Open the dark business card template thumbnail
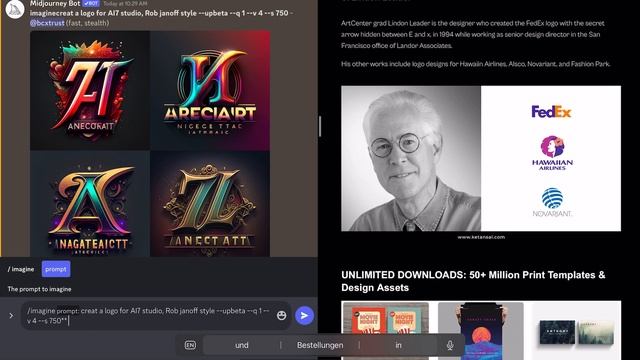The height and width of the screenshot is (360, 640). (576, 331)
